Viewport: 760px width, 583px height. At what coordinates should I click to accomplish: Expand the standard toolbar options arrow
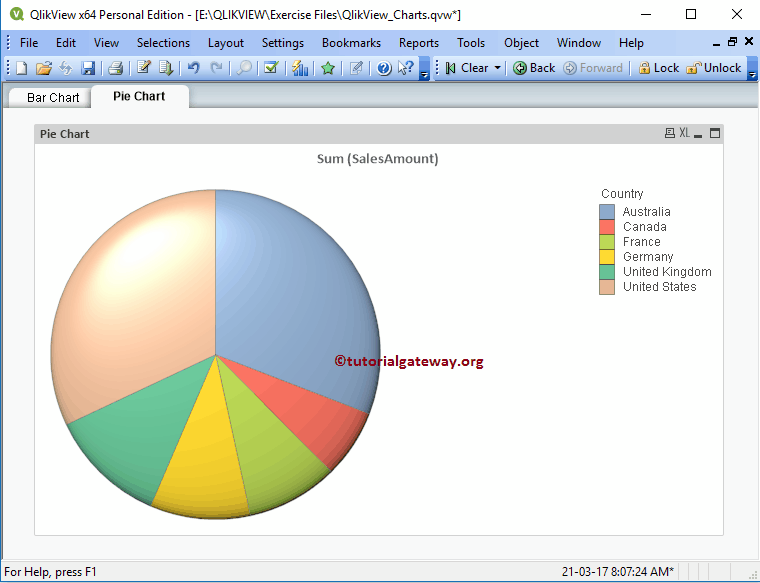tap(424, 68)
